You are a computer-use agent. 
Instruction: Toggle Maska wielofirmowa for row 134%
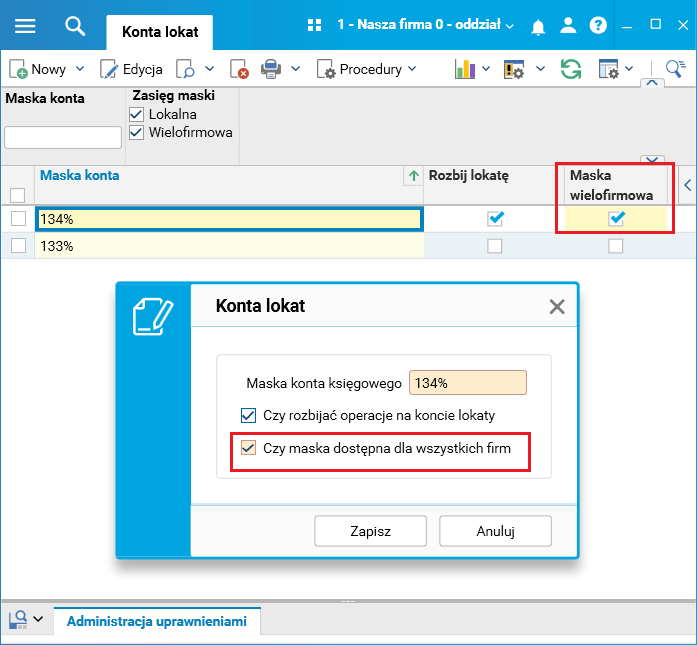pos(616,219)
